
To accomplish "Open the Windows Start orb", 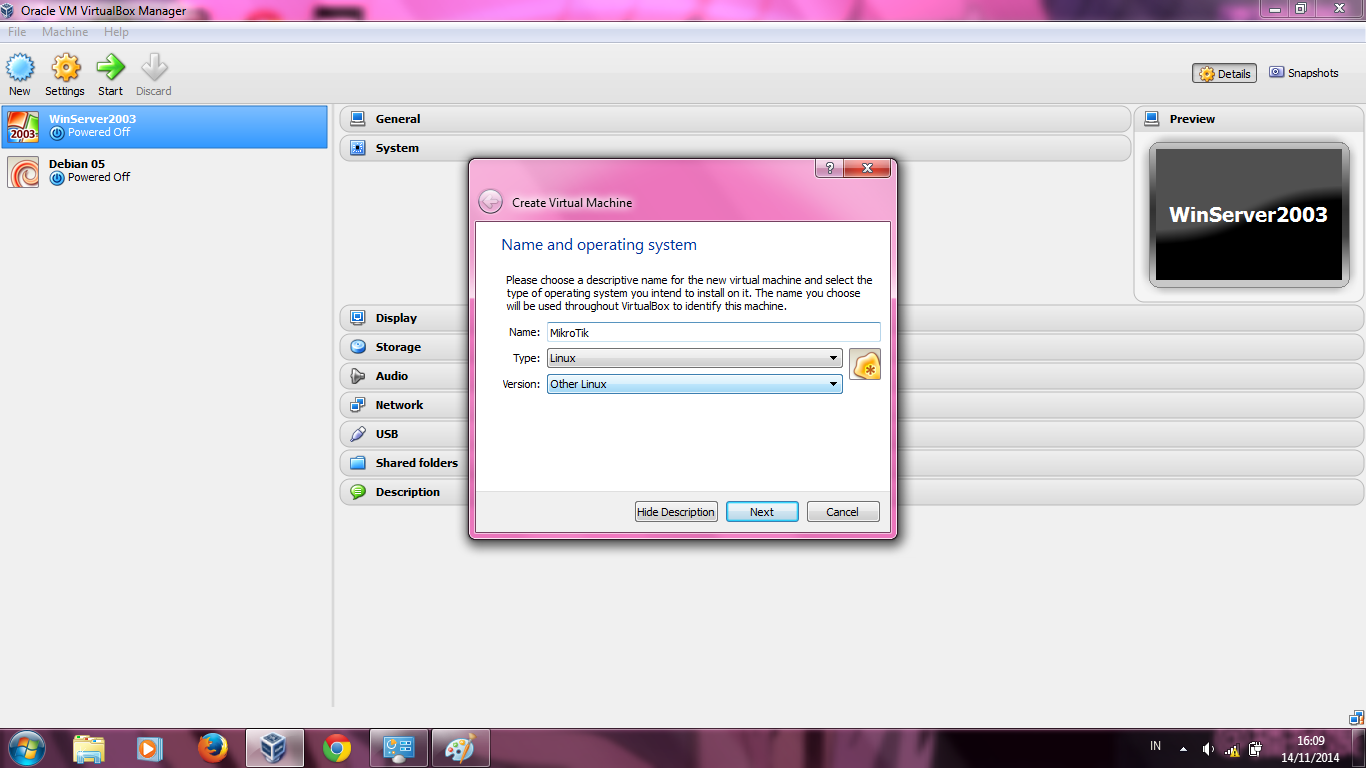I will click(x=26, y=748).
